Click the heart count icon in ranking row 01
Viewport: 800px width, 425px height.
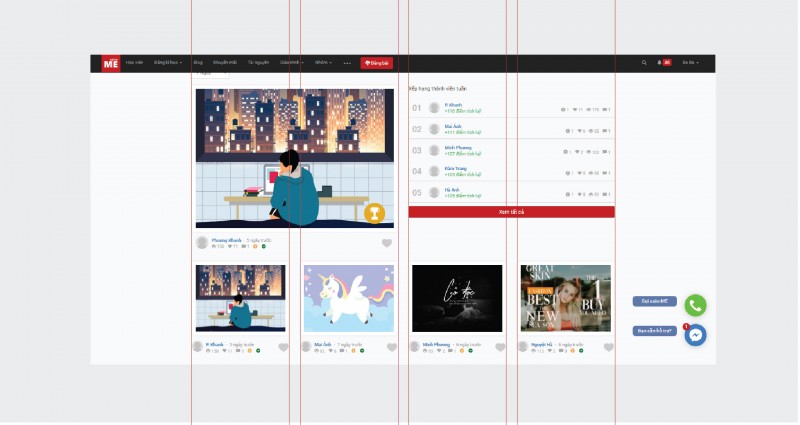575,110
